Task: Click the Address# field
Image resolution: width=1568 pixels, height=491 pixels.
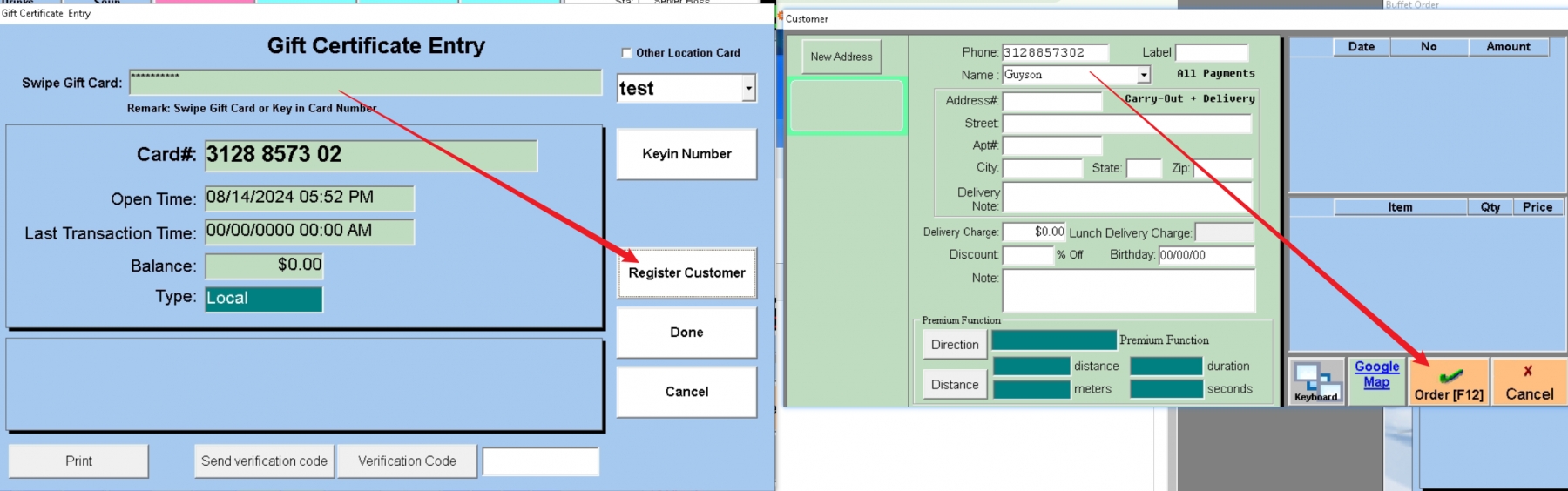Action: click(1052, 101)
